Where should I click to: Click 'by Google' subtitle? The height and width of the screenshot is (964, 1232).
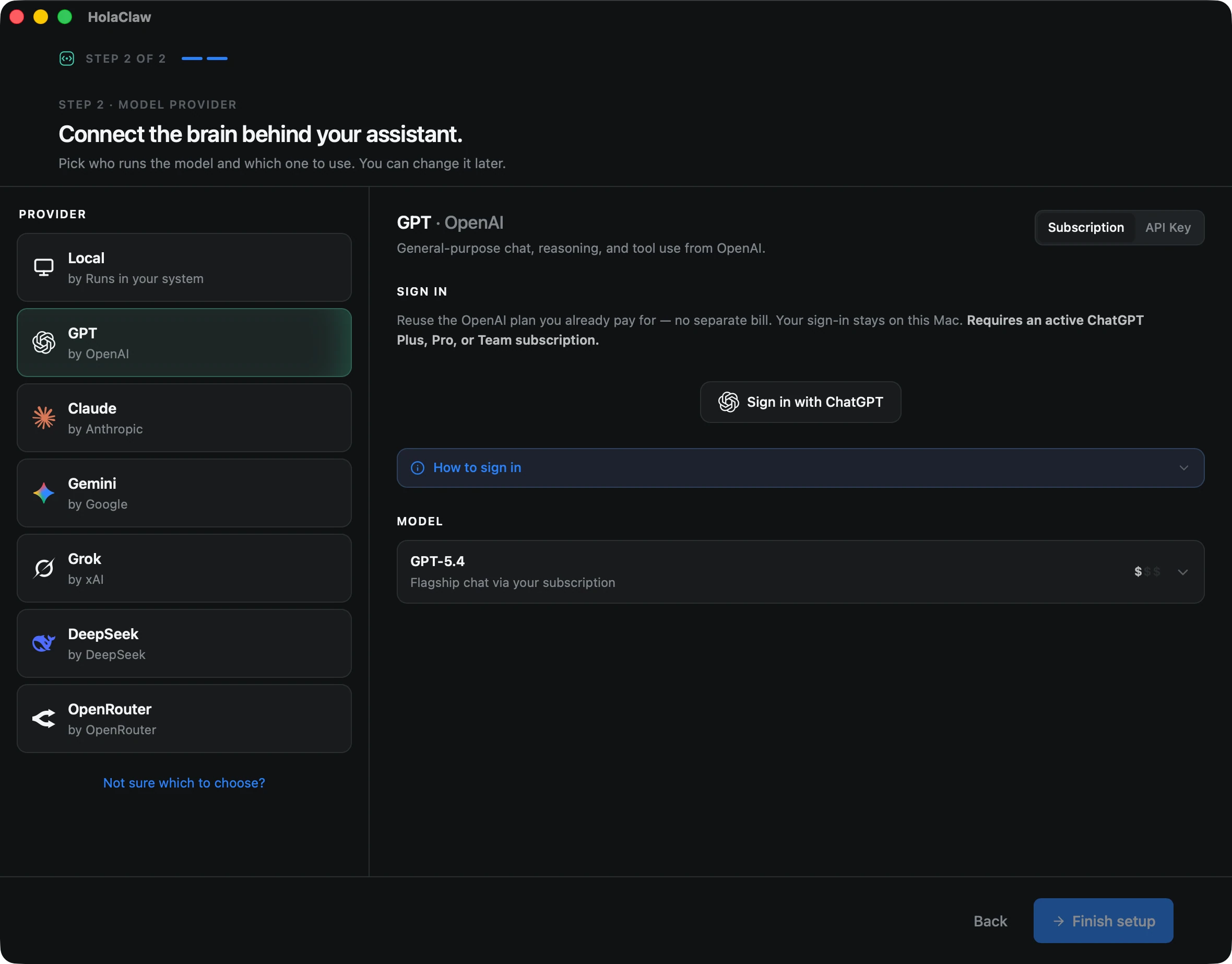(x=98, y=504)
